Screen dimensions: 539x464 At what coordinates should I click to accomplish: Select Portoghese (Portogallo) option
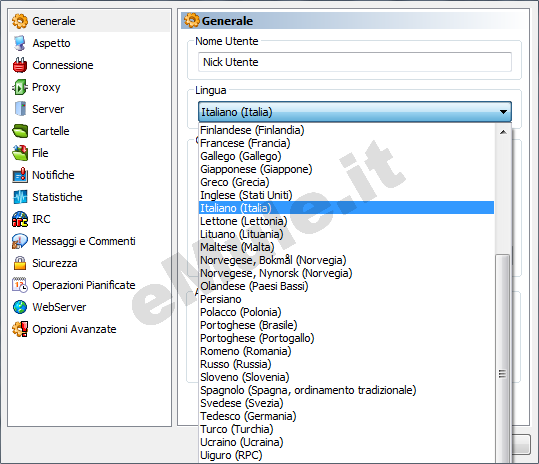pos(346,338)
